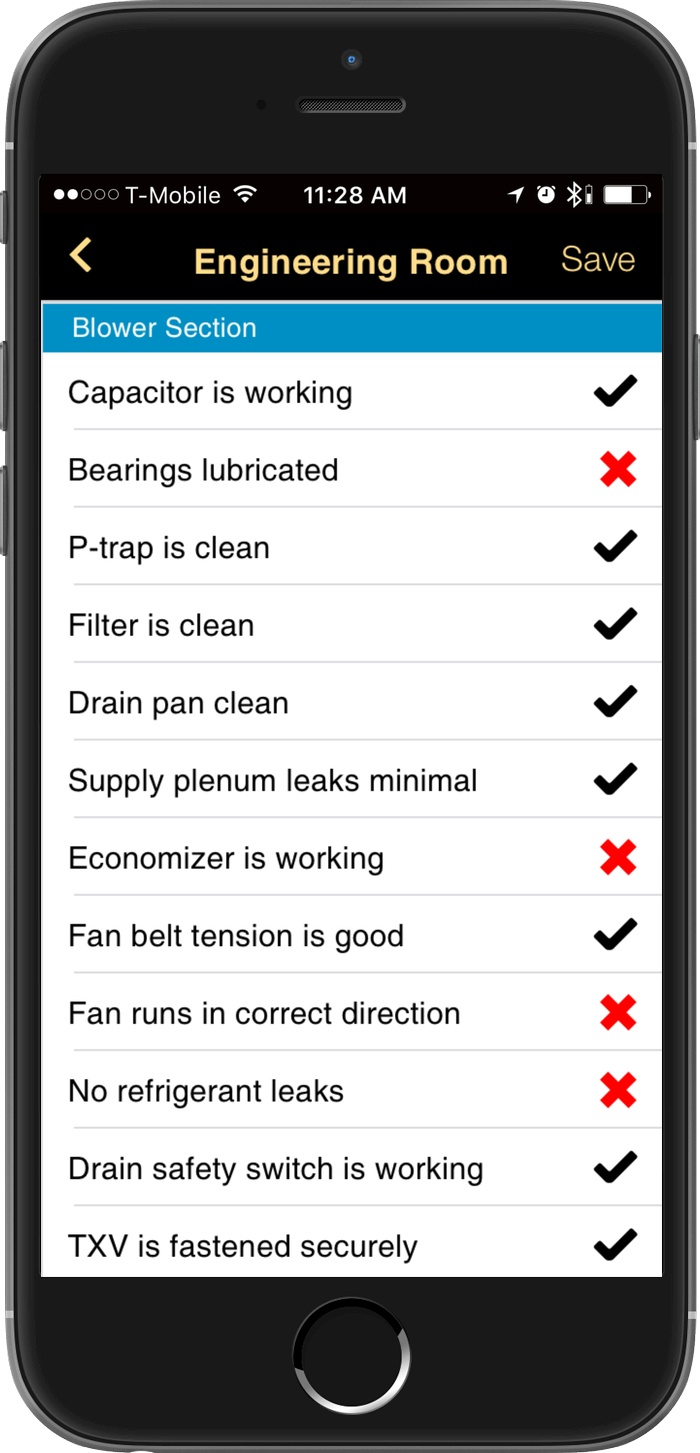Click the checkmark for Drain safety switch is working
The width and height of the screenshot is (700, 1453).
click(615, 1168)
